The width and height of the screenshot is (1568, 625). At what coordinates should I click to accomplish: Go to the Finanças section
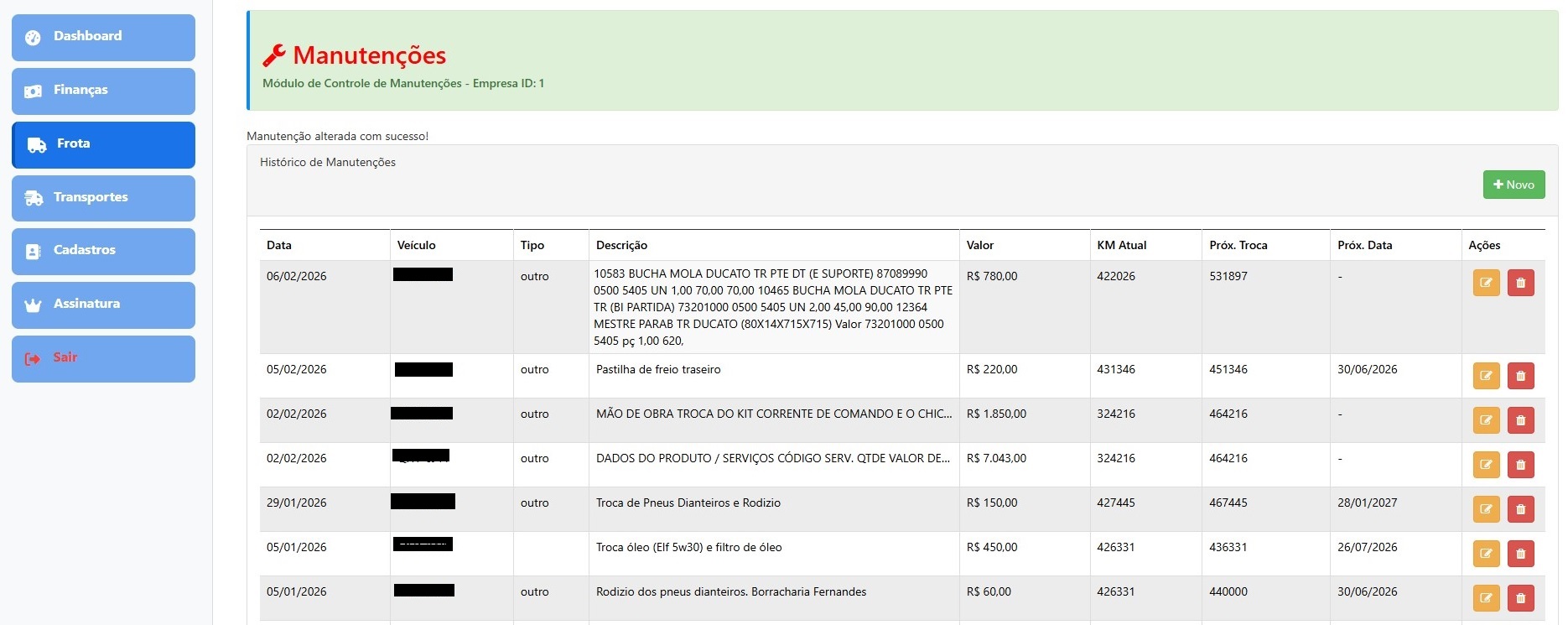tap(103, 91)
